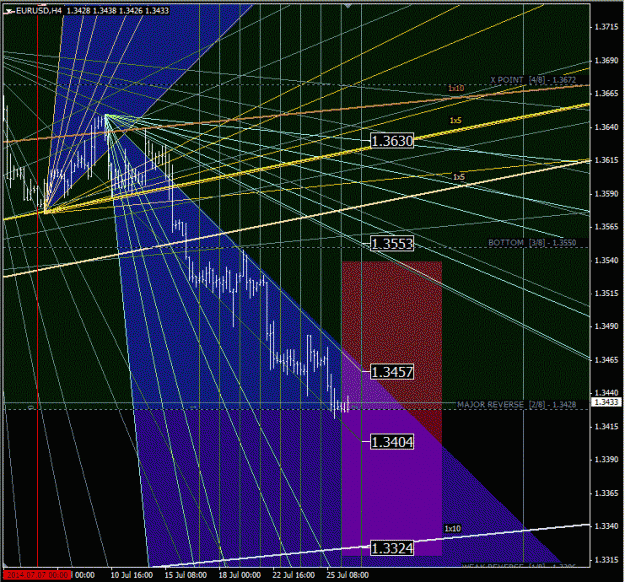The height and width of the screenshot is (582, 625).
Task: Click the 1.3415 price axis value
Action: [606, 427]
